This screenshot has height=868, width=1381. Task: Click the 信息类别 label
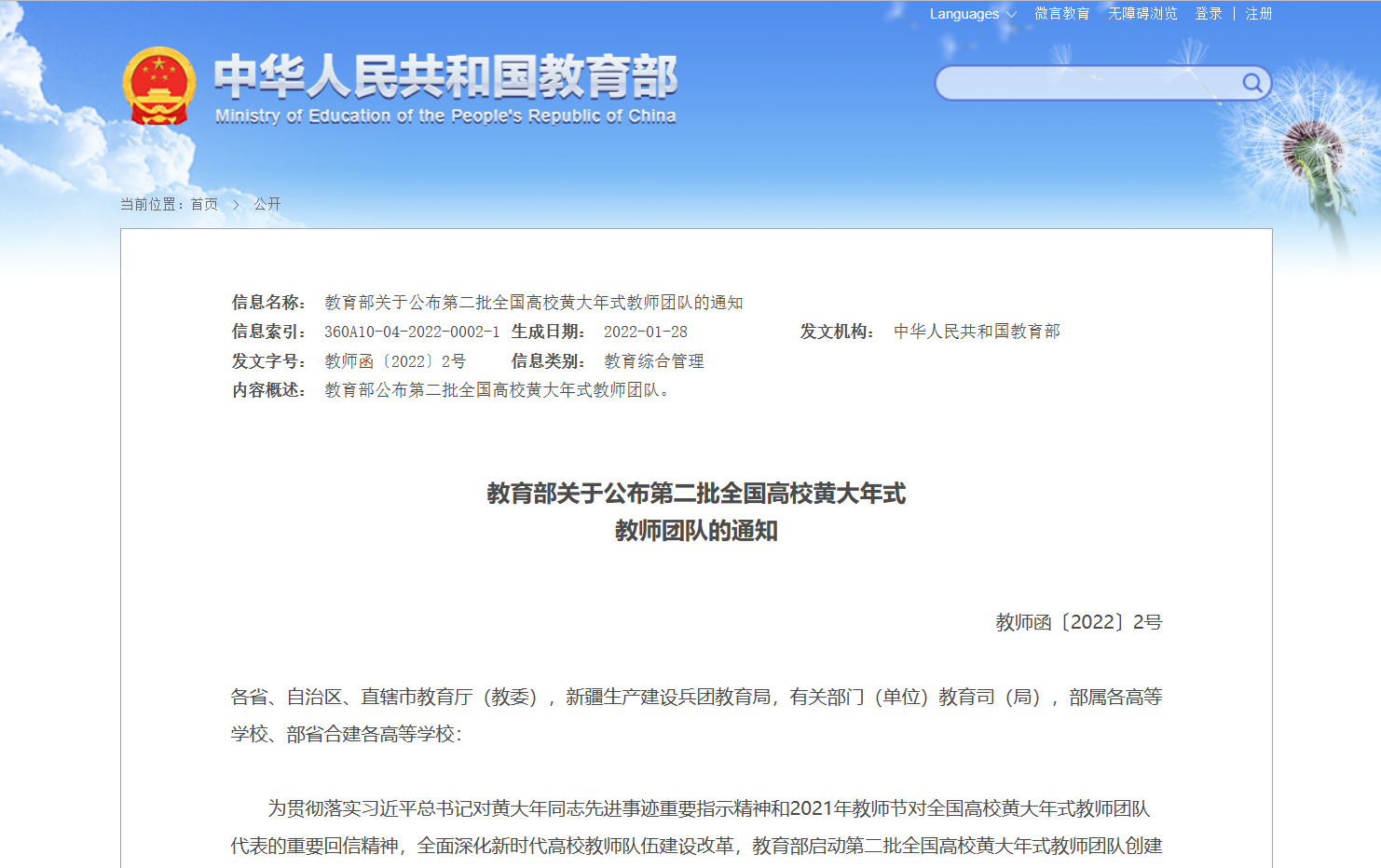(548, 361)
